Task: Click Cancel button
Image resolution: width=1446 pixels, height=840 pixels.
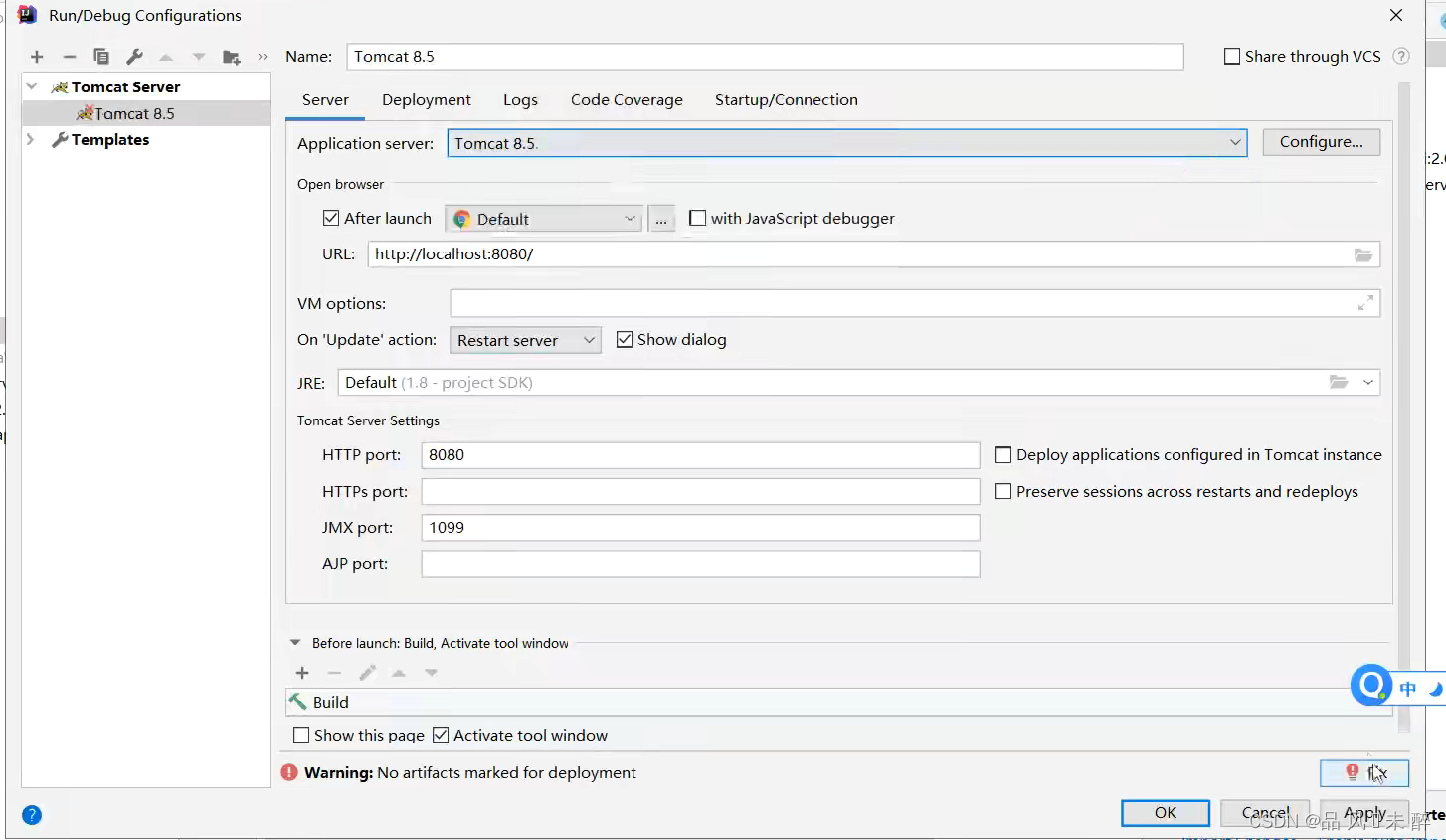Action: (x=1265, y=813)
